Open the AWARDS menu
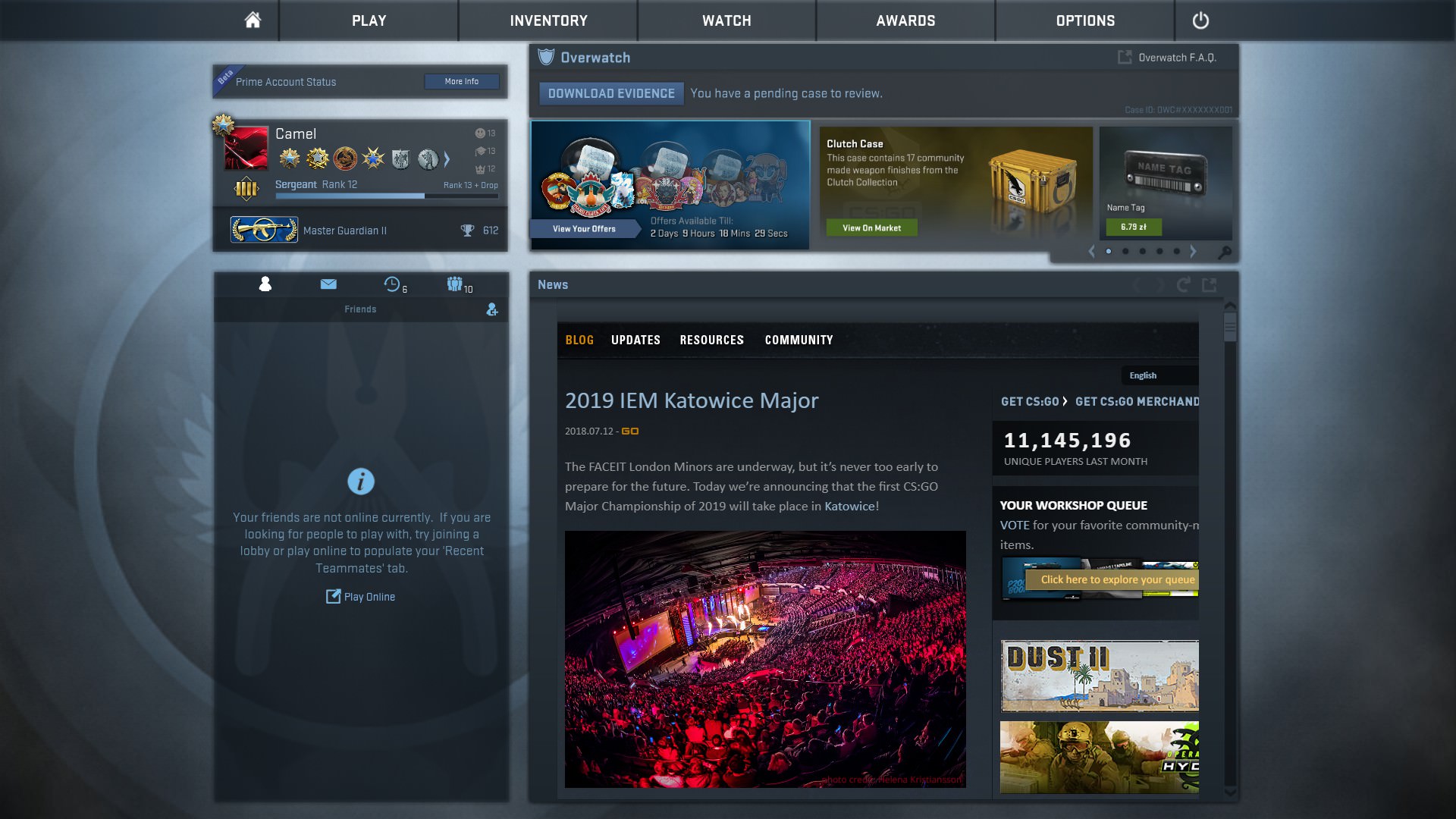This screenshot has height=819, width=1456. click(905, 20)
